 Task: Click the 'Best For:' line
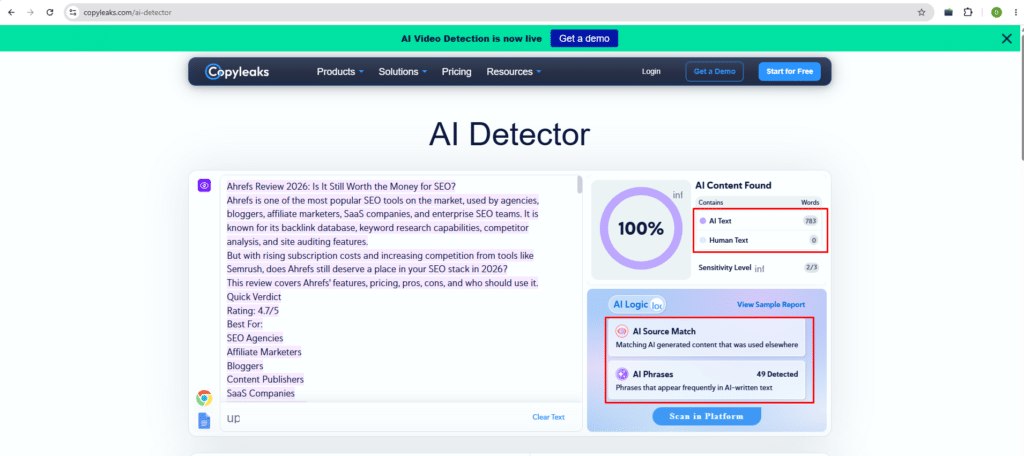[244, 324]
